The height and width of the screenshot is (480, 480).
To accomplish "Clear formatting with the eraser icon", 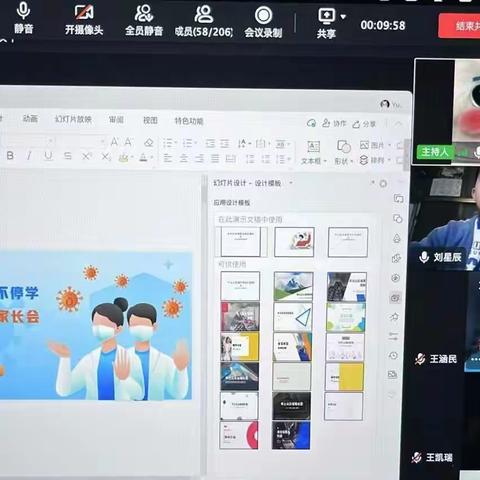I will click(x=149, y=143).
